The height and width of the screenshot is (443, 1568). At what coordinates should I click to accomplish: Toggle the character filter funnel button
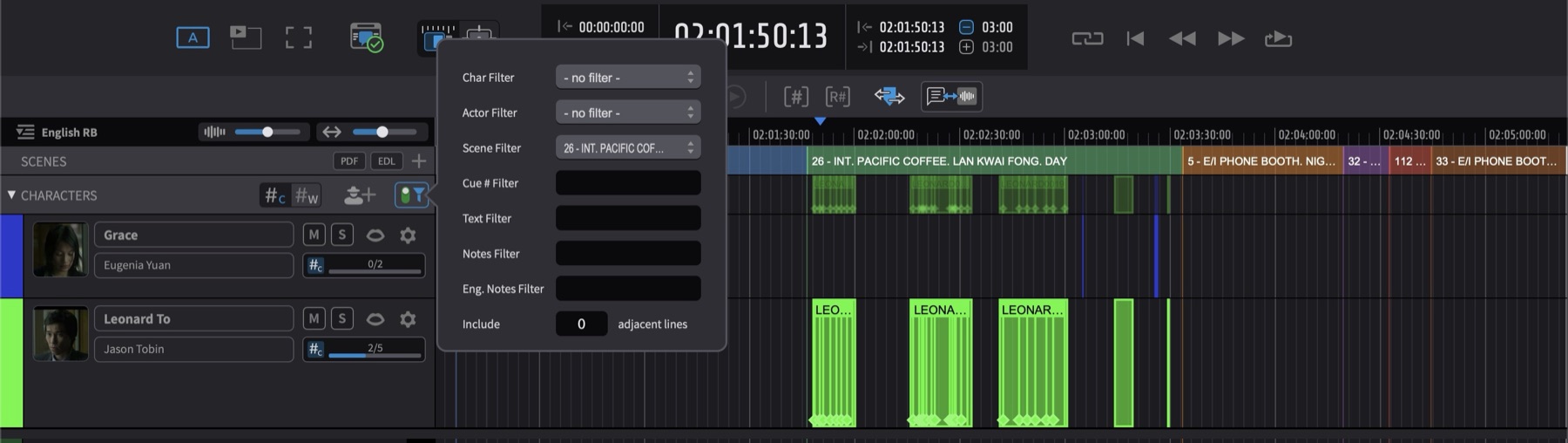point(411,195)
